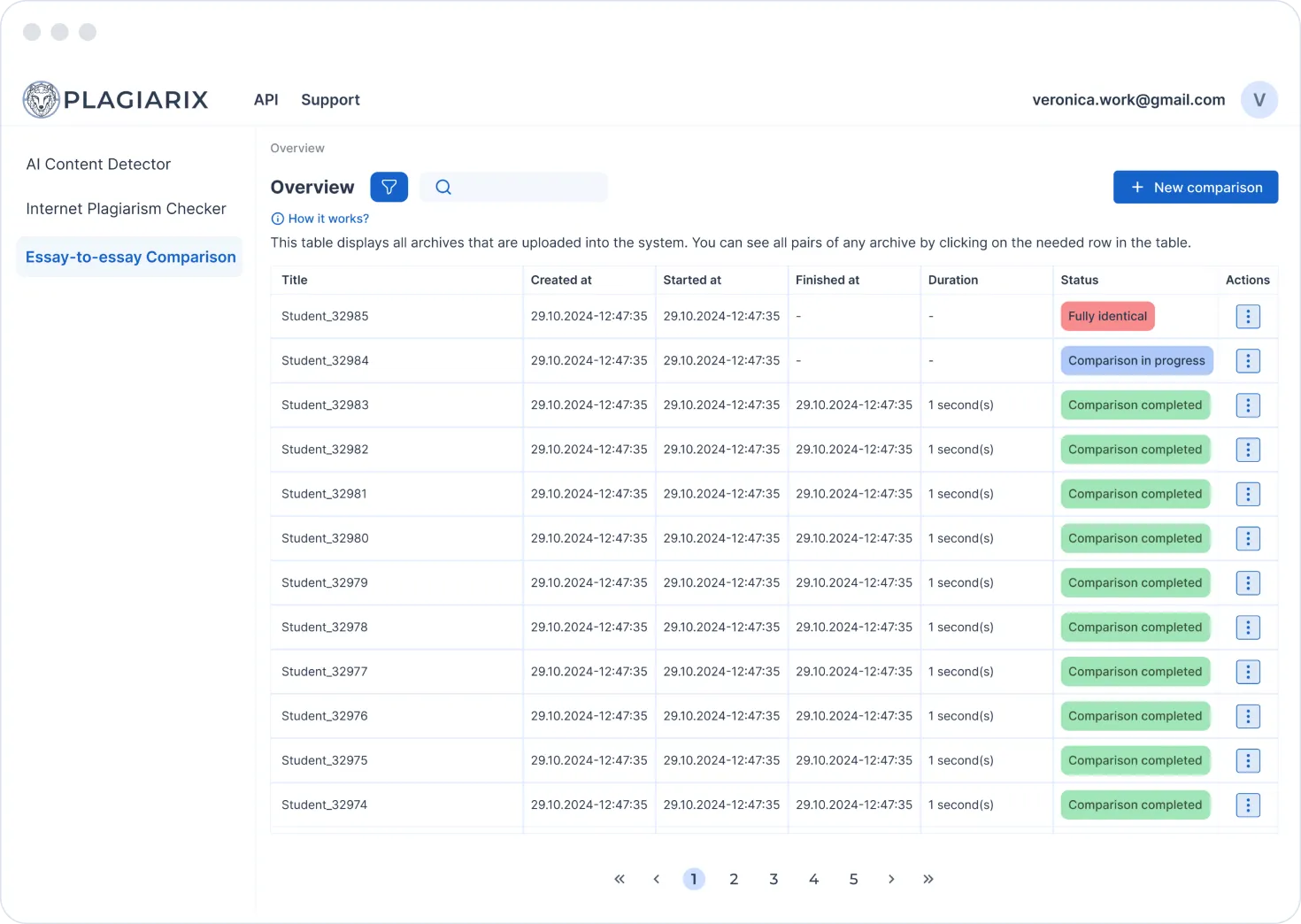Jump to first page with double-left chevron

pos(620,879)
